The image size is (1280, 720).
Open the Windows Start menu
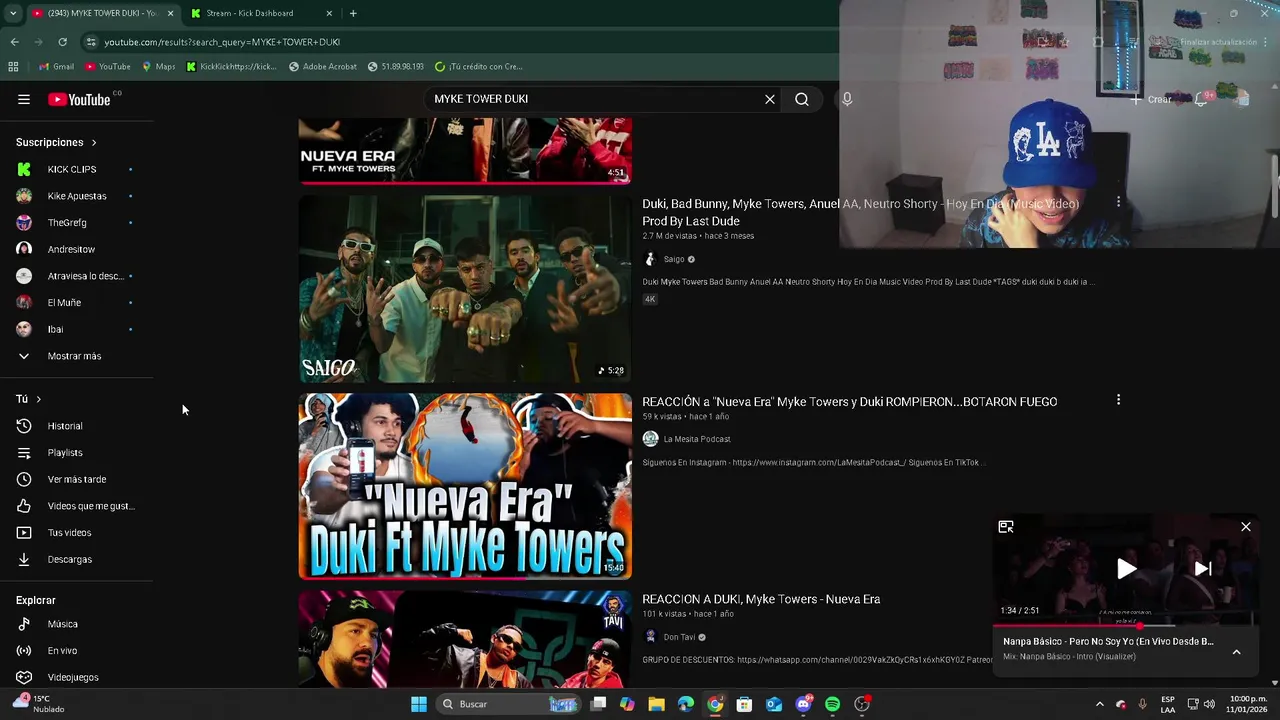419,704
